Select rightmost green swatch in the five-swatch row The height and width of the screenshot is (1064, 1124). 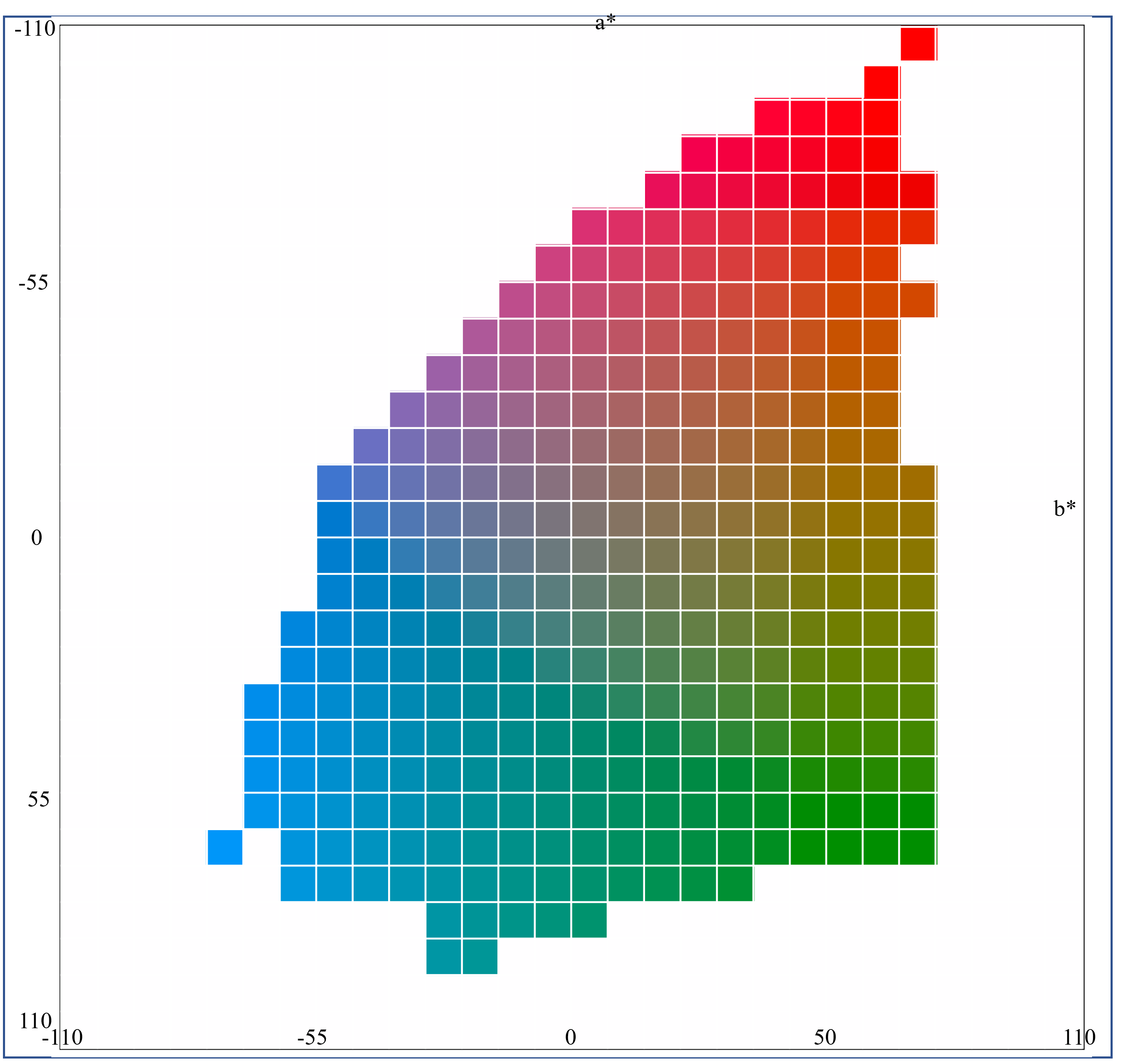(x=589, y=921)
